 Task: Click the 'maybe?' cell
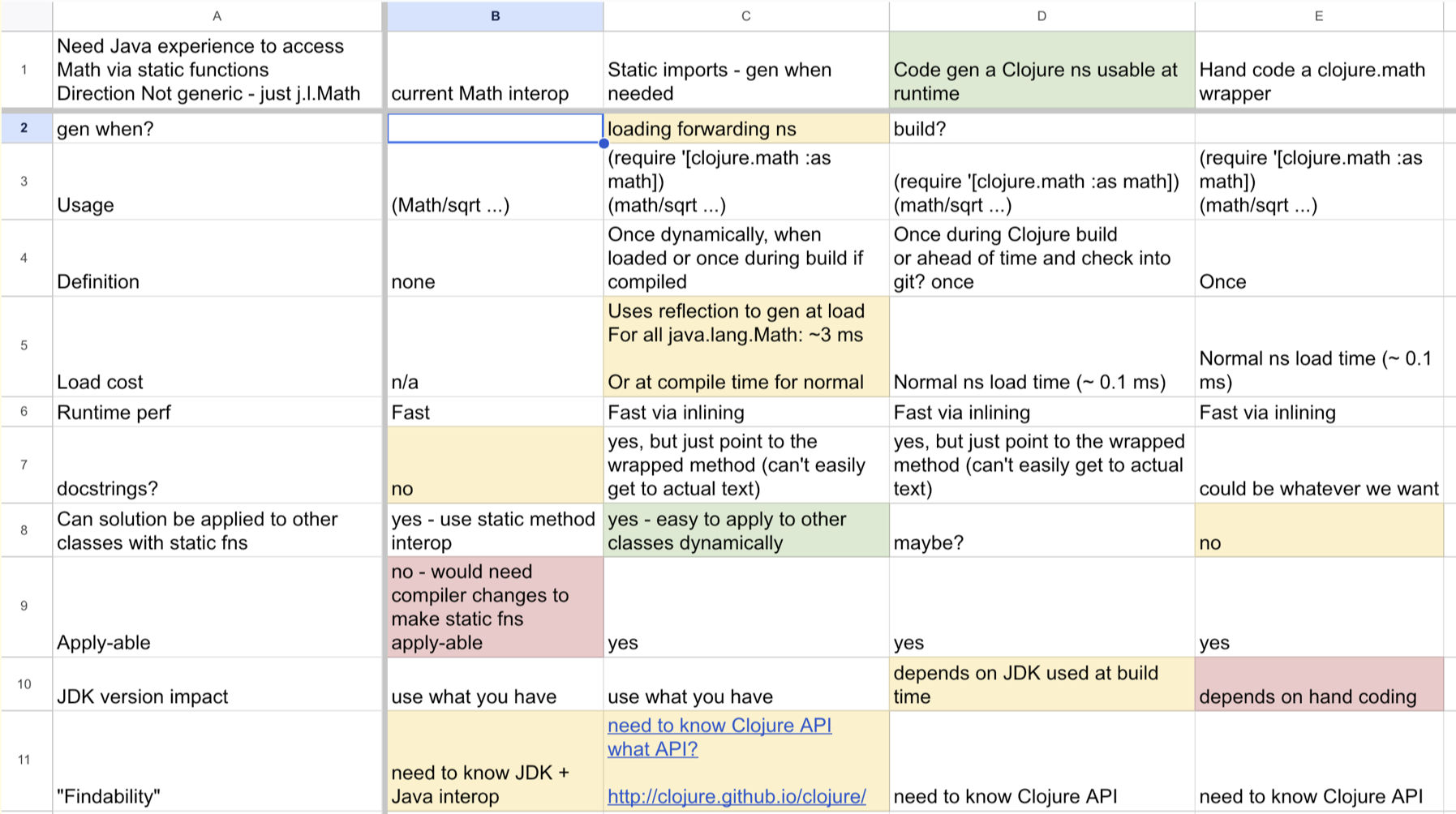(1042, 531)
